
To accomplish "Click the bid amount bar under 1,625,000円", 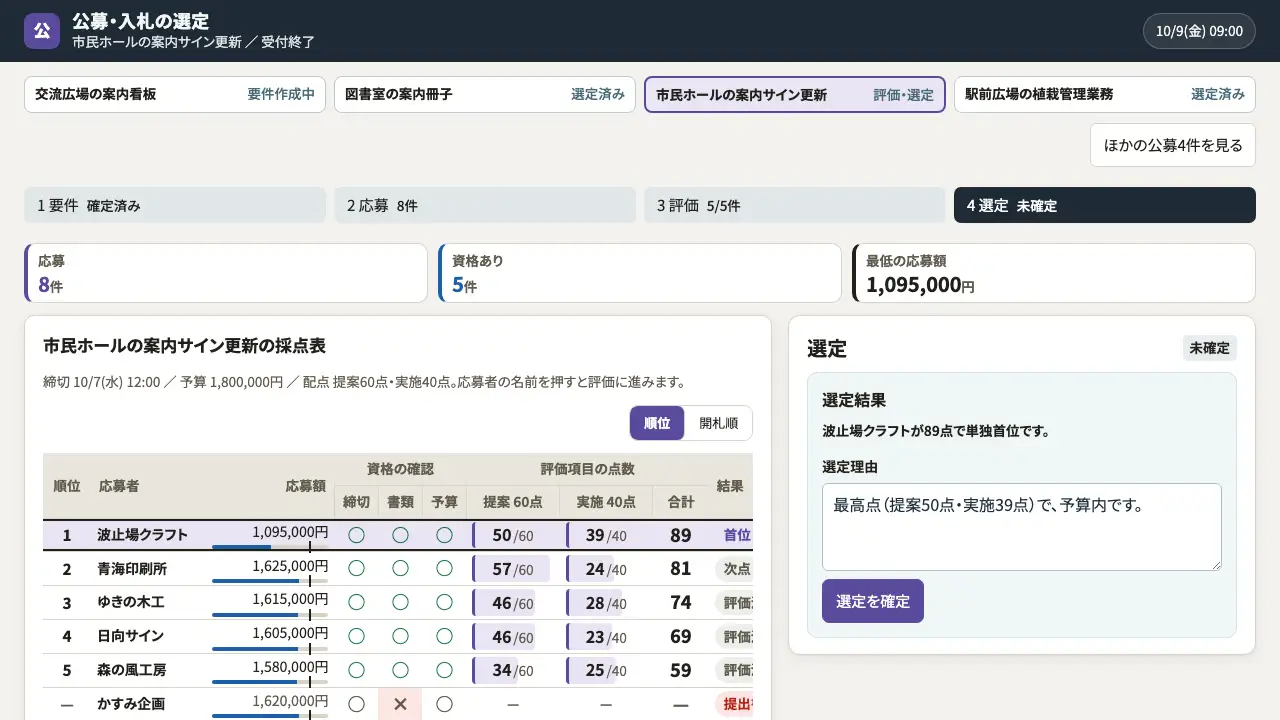I will (270, 581).
